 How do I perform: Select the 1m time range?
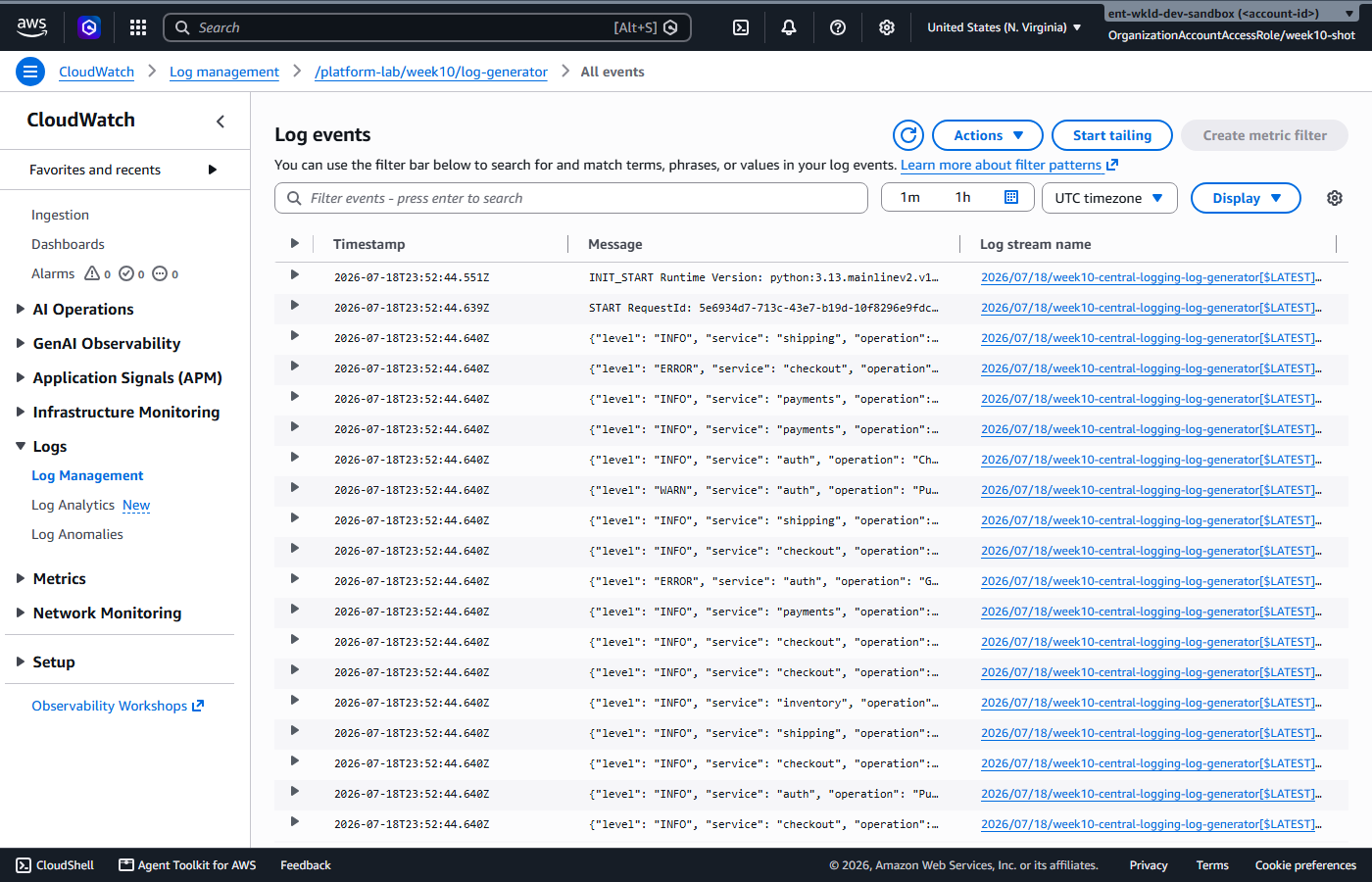coord(910,198)
